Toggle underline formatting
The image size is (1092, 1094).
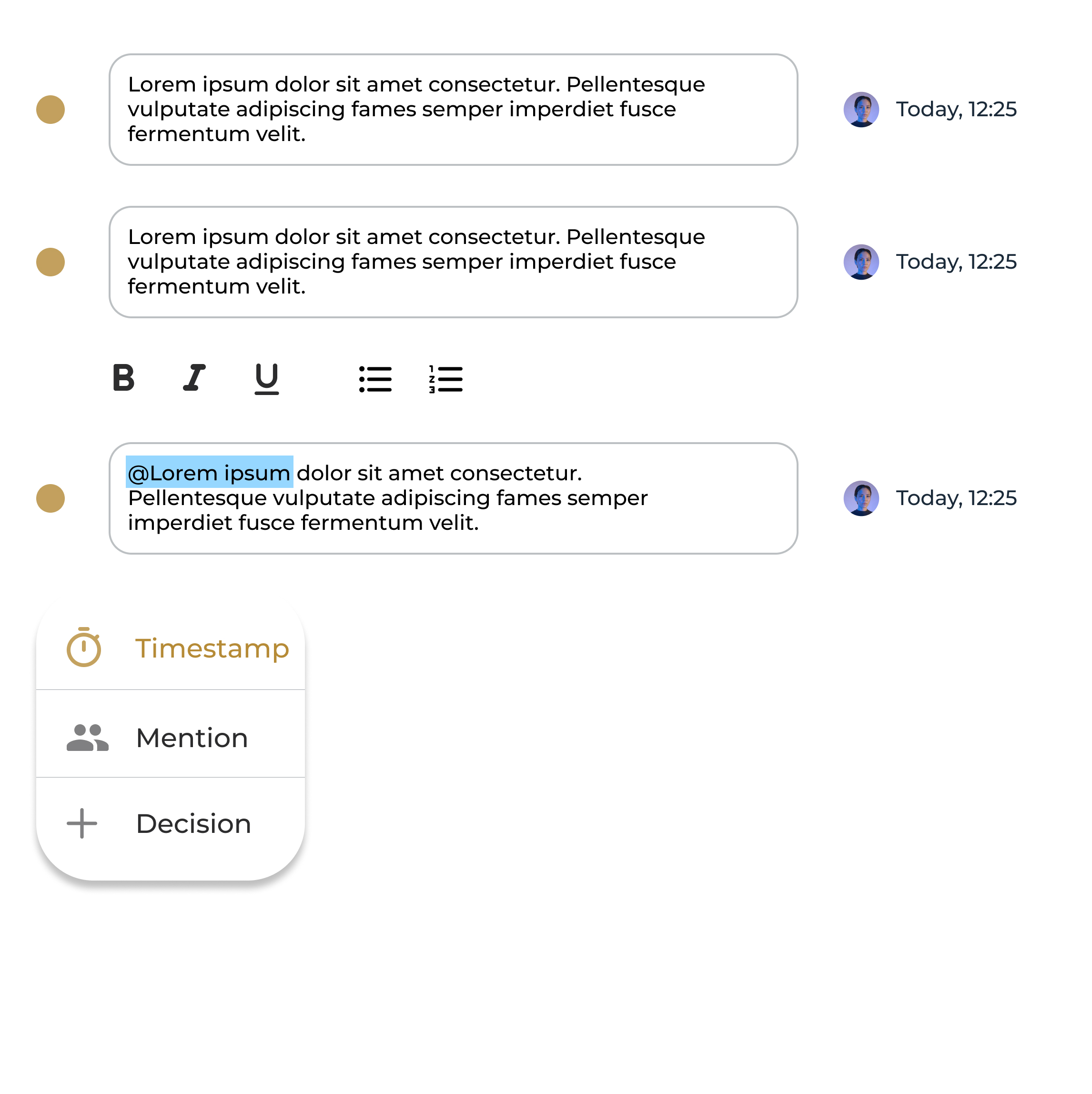tap(267, 378)
